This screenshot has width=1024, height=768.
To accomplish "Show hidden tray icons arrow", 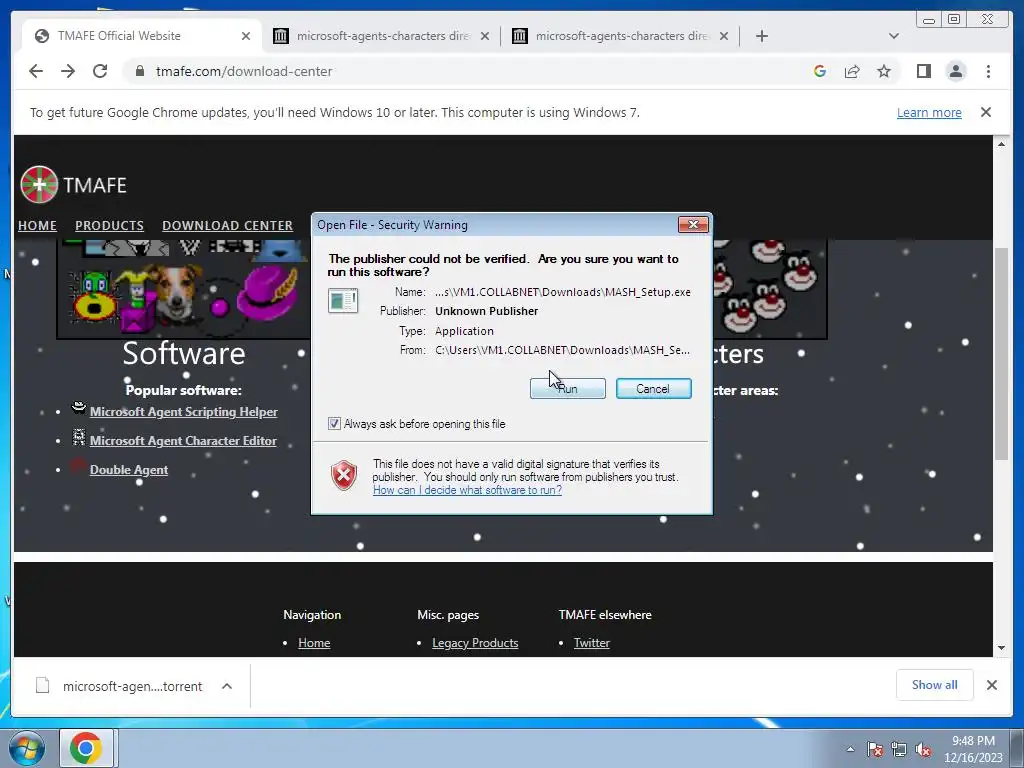I will pos(850,749).
